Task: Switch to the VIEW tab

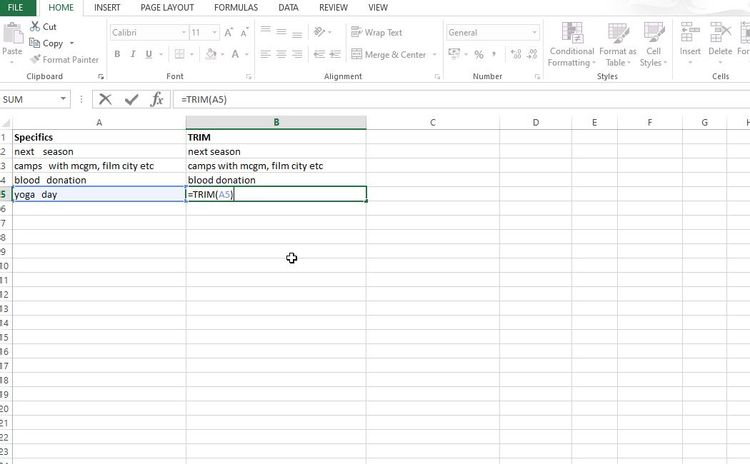Action: [378, 8]
